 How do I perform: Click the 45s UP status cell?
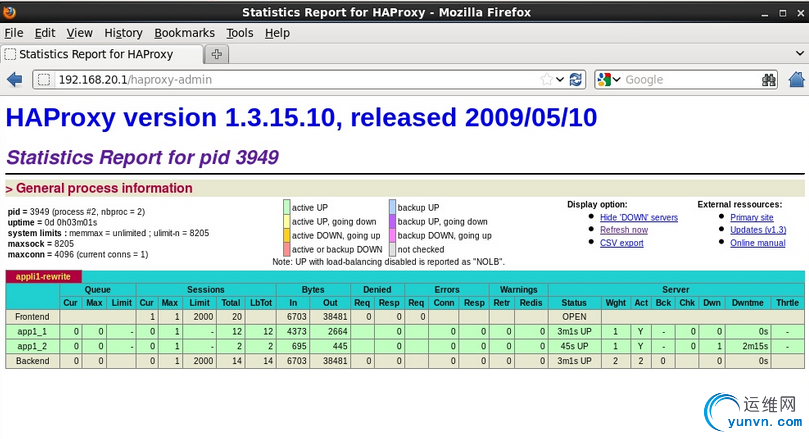(574, 346)
